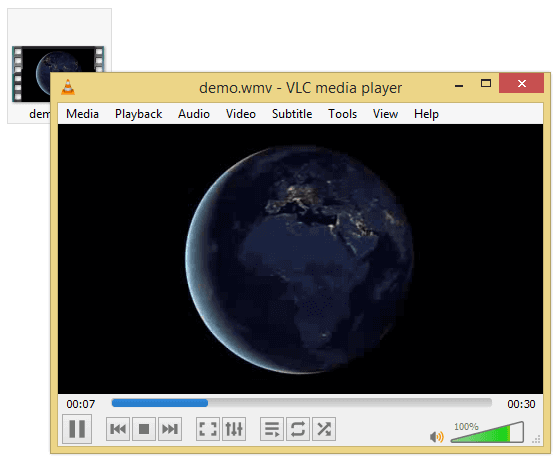The image size is (560, 465).
Task: Show extended settings equalizer dialog
Action: [234, 429]
